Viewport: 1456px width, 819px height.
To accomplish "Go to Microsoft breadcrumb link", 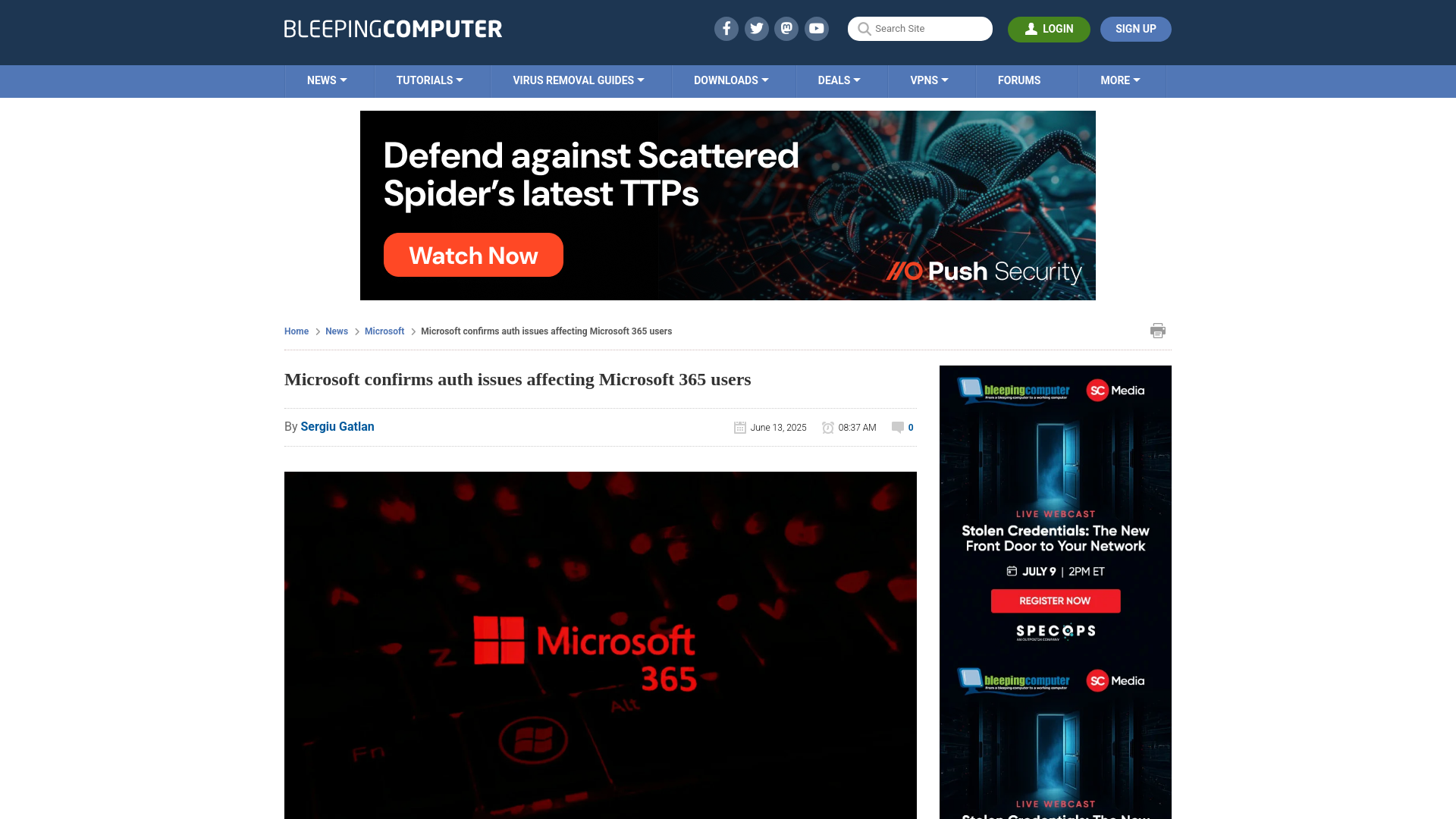I will 384,331.
